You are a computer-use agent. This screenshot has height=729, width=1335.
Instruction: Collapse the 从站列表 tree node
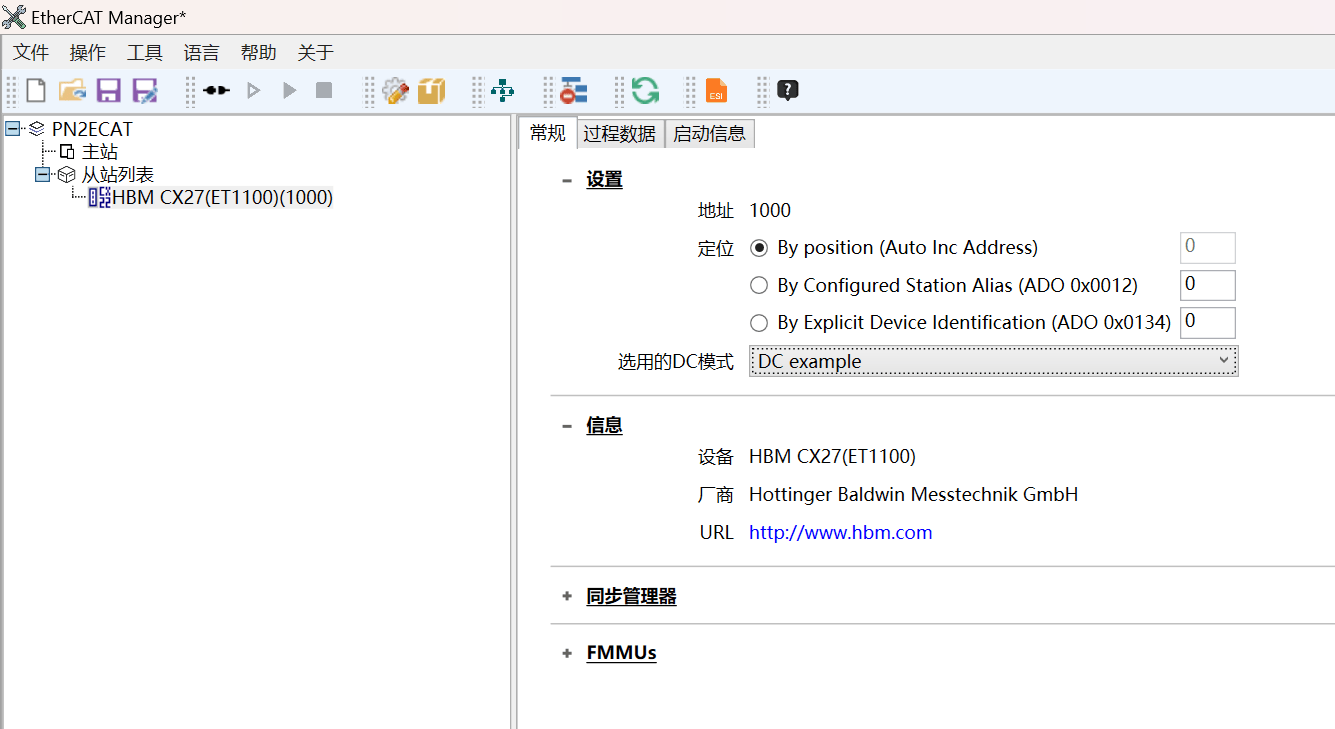pyautogui.click(x=42, y=174)
